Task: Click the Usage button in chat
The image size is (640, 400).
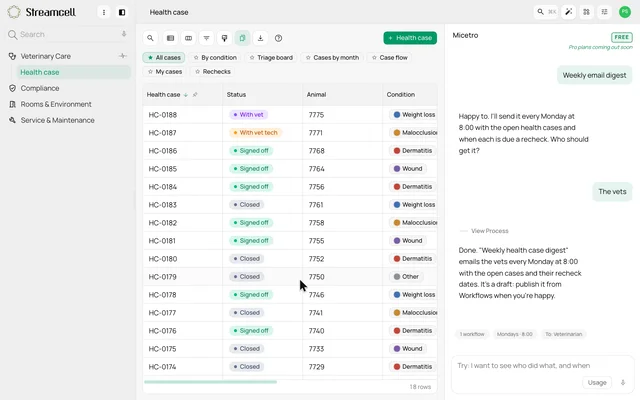Action: tap(597, 382)
